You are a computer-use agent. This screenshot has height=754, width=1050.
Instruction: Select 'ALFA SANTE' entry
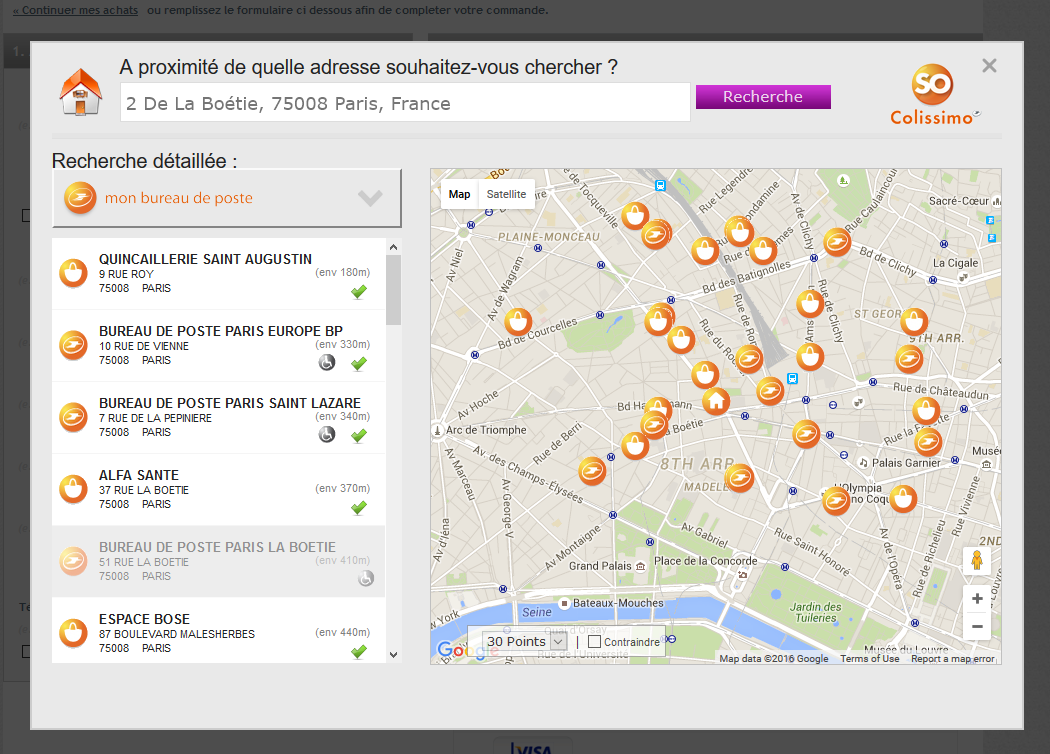point(218,489)
